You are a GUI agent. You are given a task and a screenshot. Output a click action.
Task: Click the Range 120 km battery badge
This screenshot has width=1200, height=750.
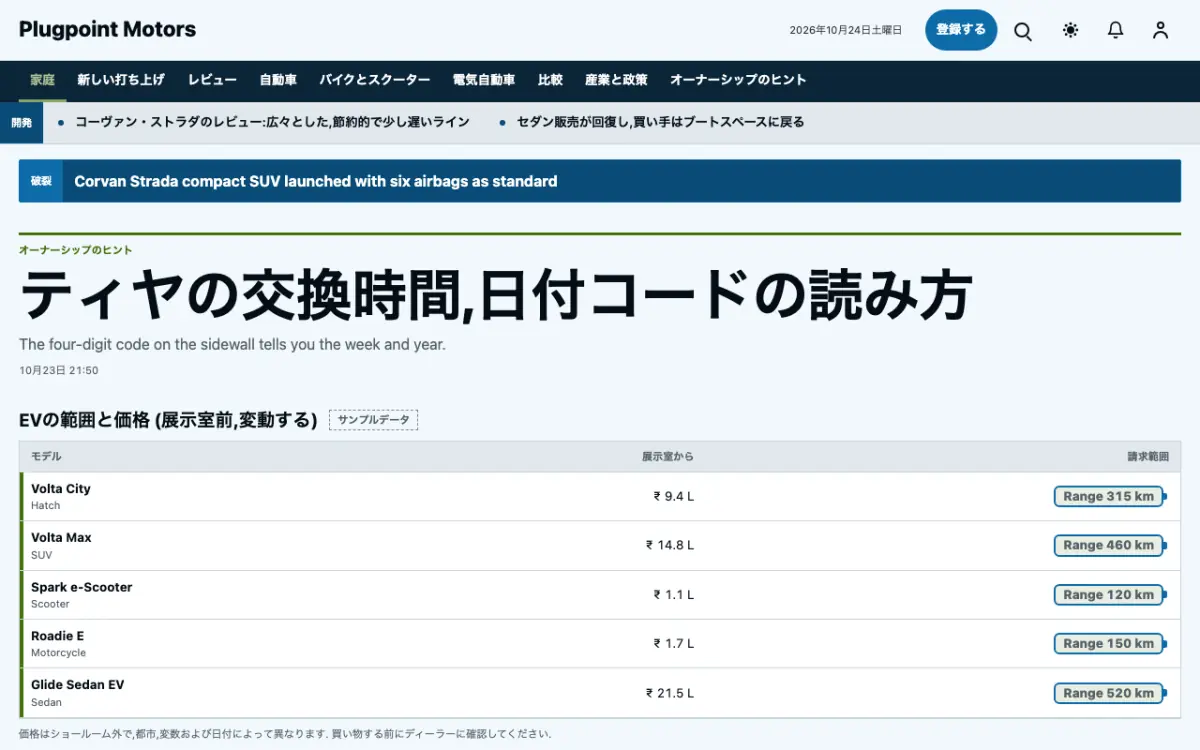click(1110, 594)
